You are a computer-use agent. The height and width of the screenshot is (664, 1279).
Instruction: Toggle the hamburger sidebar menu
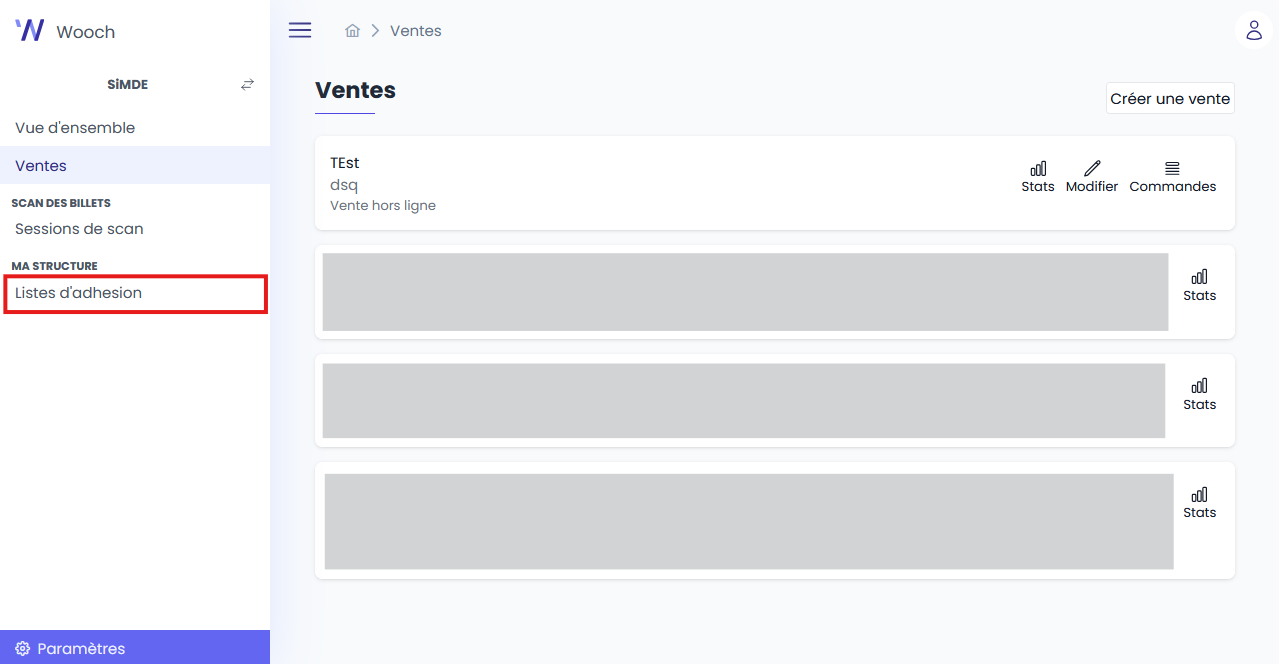pos(300,30)
